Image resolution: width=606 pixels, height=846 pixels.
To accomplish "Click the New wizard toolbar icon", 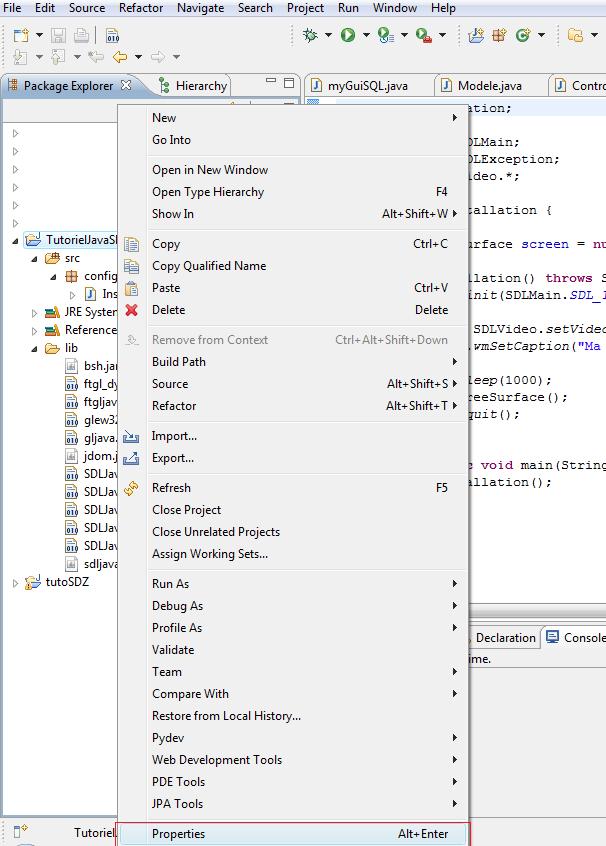I will coord(21,35).
